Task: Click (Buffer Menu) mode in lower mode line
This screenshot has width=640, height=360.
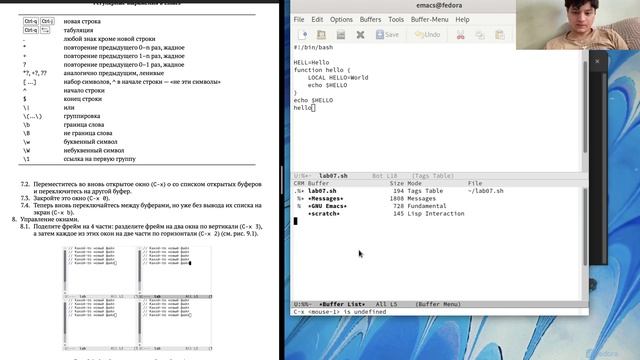Action: coord(438,304)
